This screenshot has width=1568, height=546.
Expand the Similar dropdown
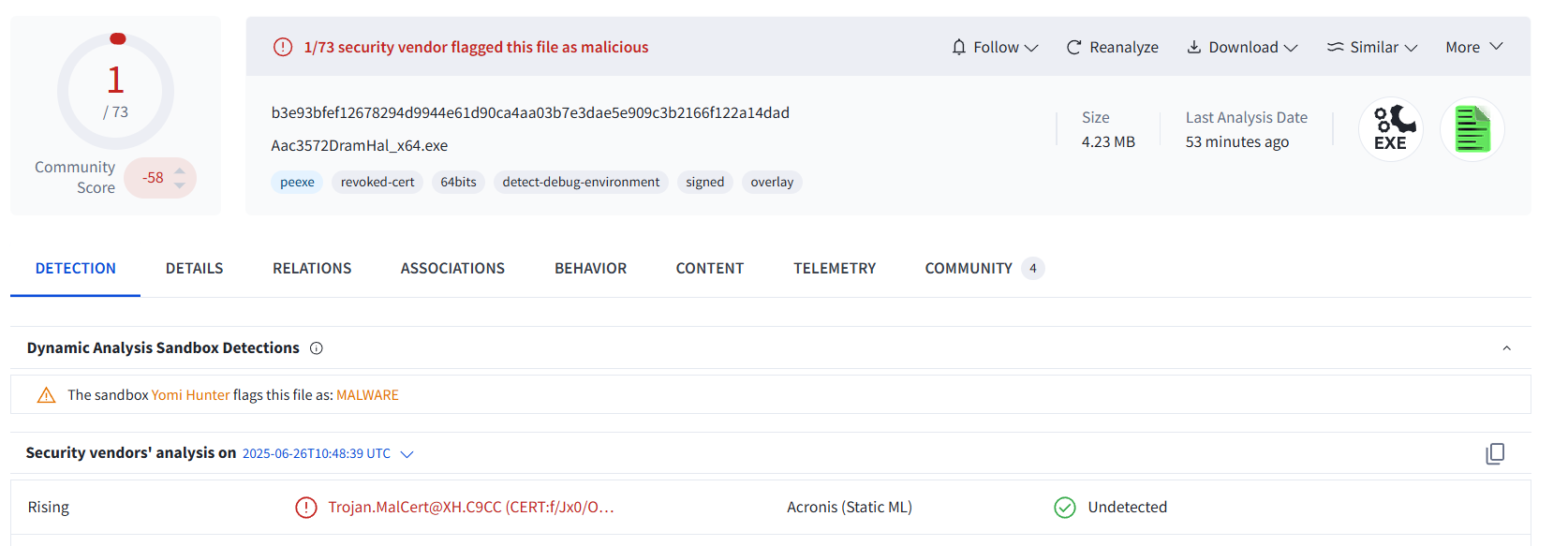tap(1372, 48)
